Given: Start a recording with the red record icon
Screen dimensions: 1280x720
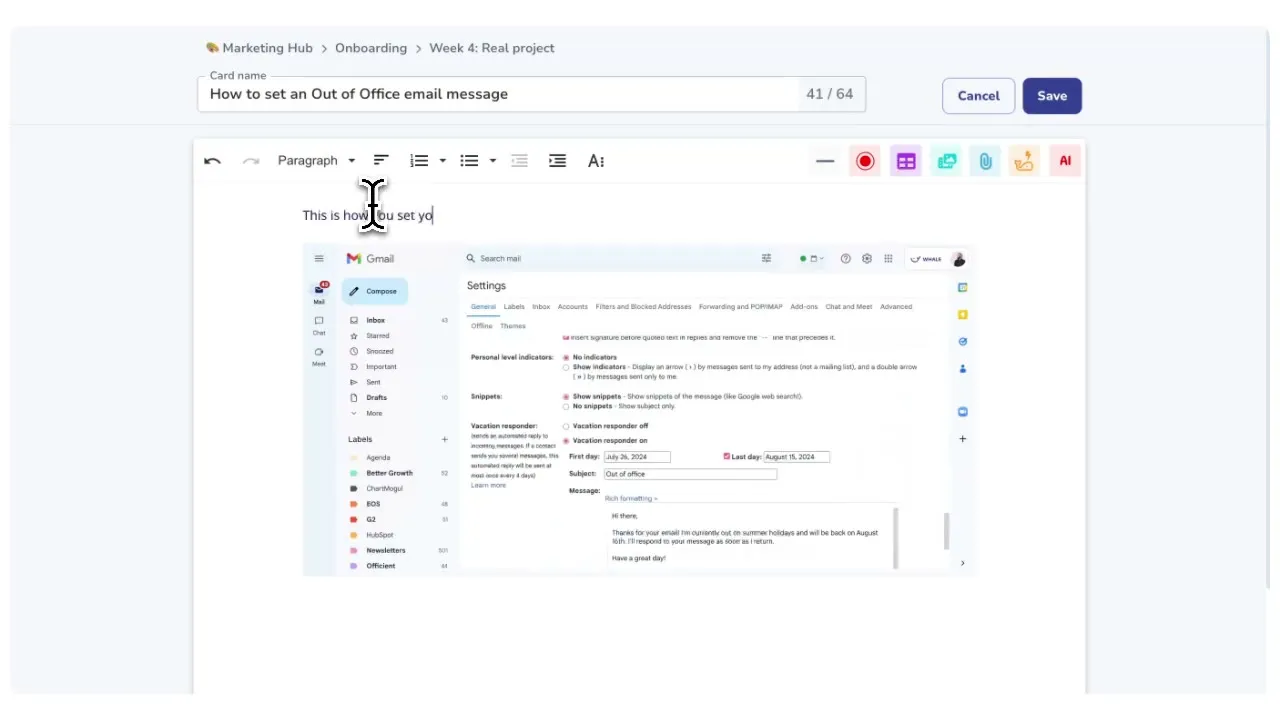Looking at the screenshot, I should 865,161.
